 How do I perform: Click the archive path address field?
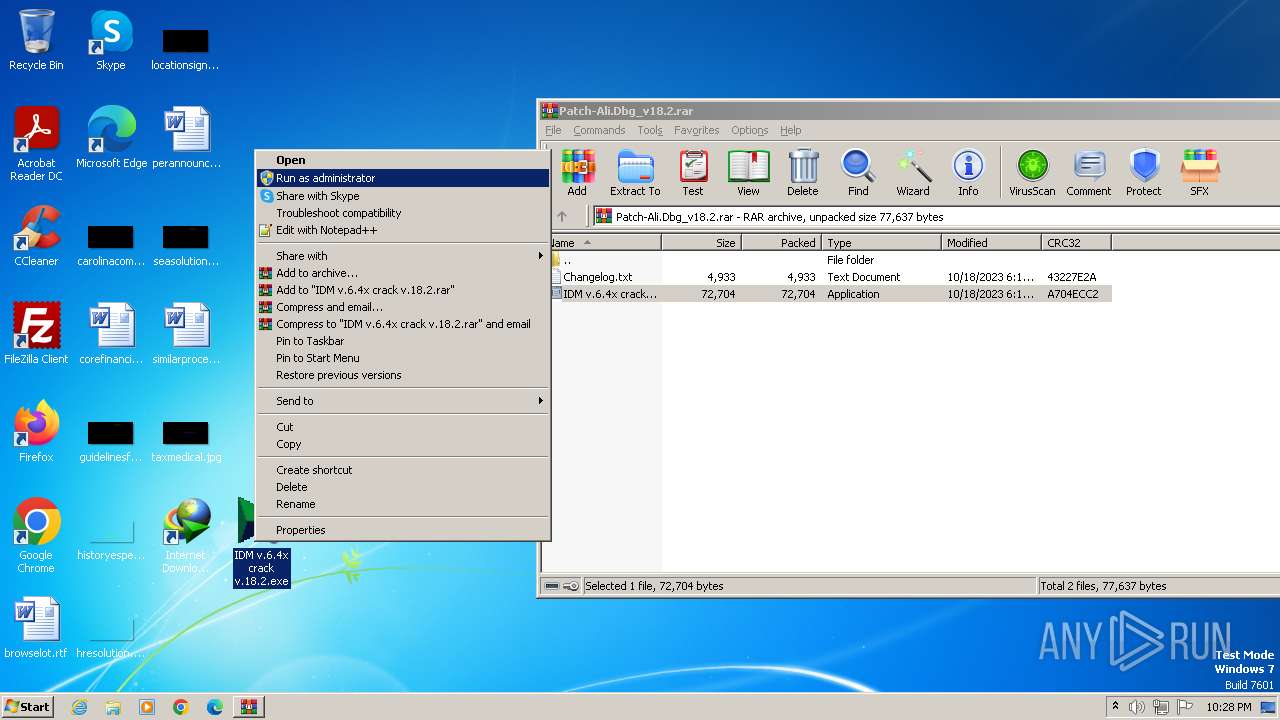[935, 216]
